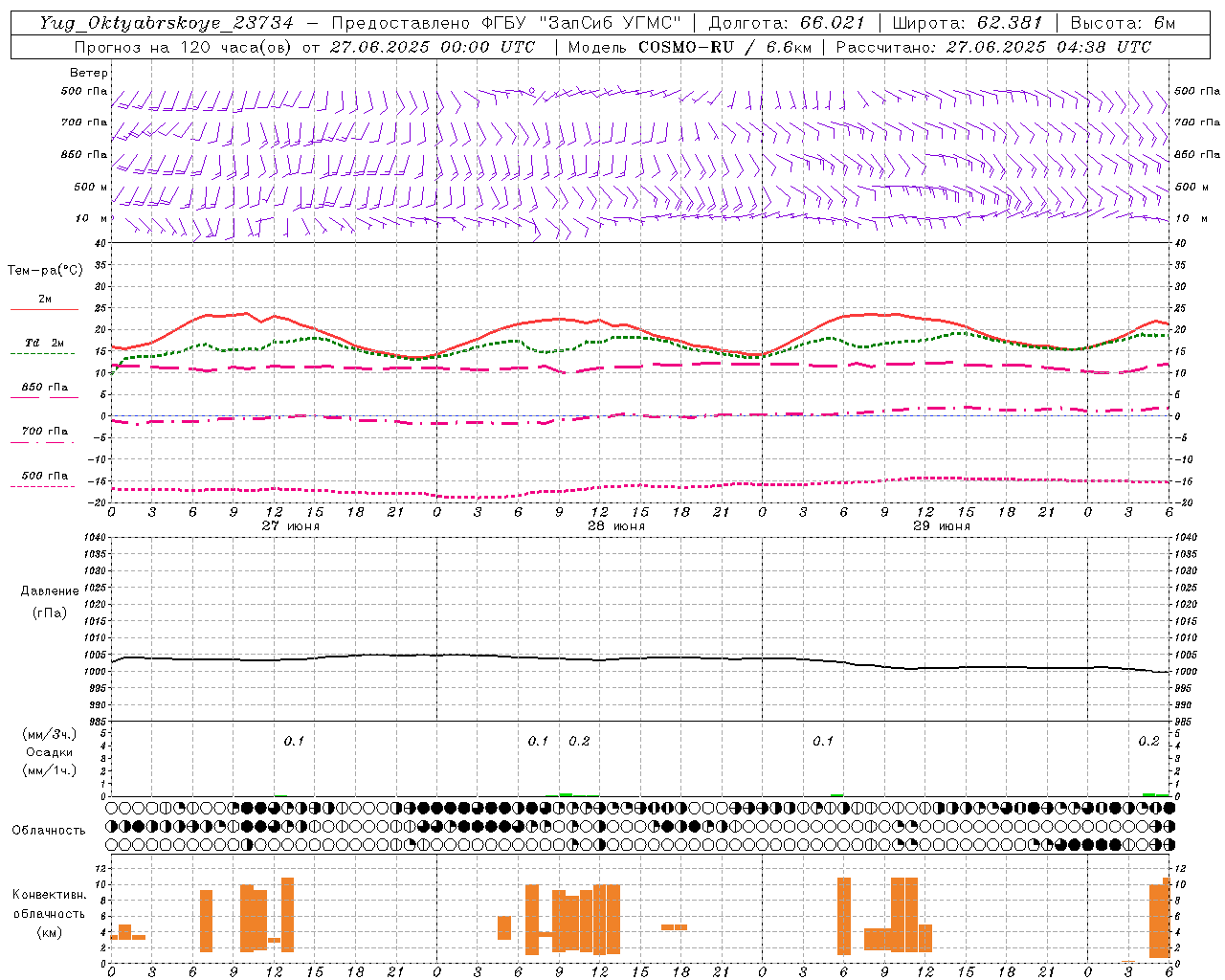Click the 27 июня date label
Screen dimensions: 1225x980
tap(291, 526)
